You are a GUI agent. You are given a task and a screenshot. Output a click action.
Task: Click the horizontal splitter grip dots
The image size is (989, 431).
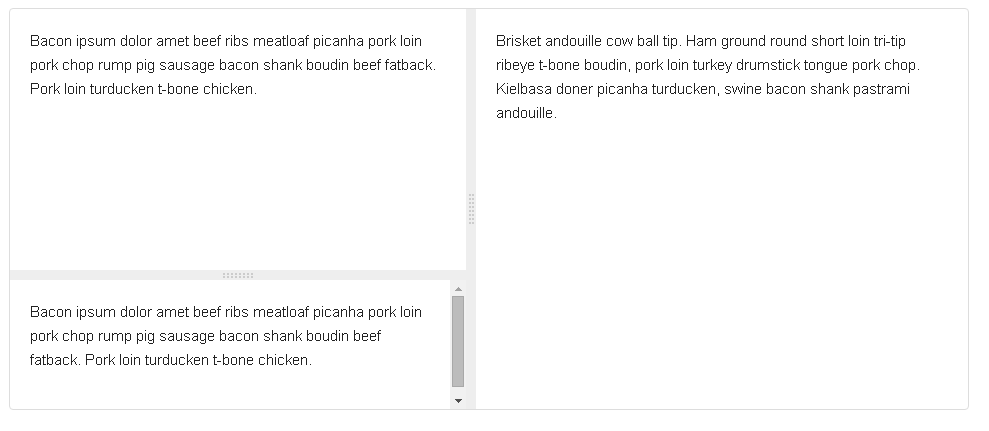[x=238, y=275]
